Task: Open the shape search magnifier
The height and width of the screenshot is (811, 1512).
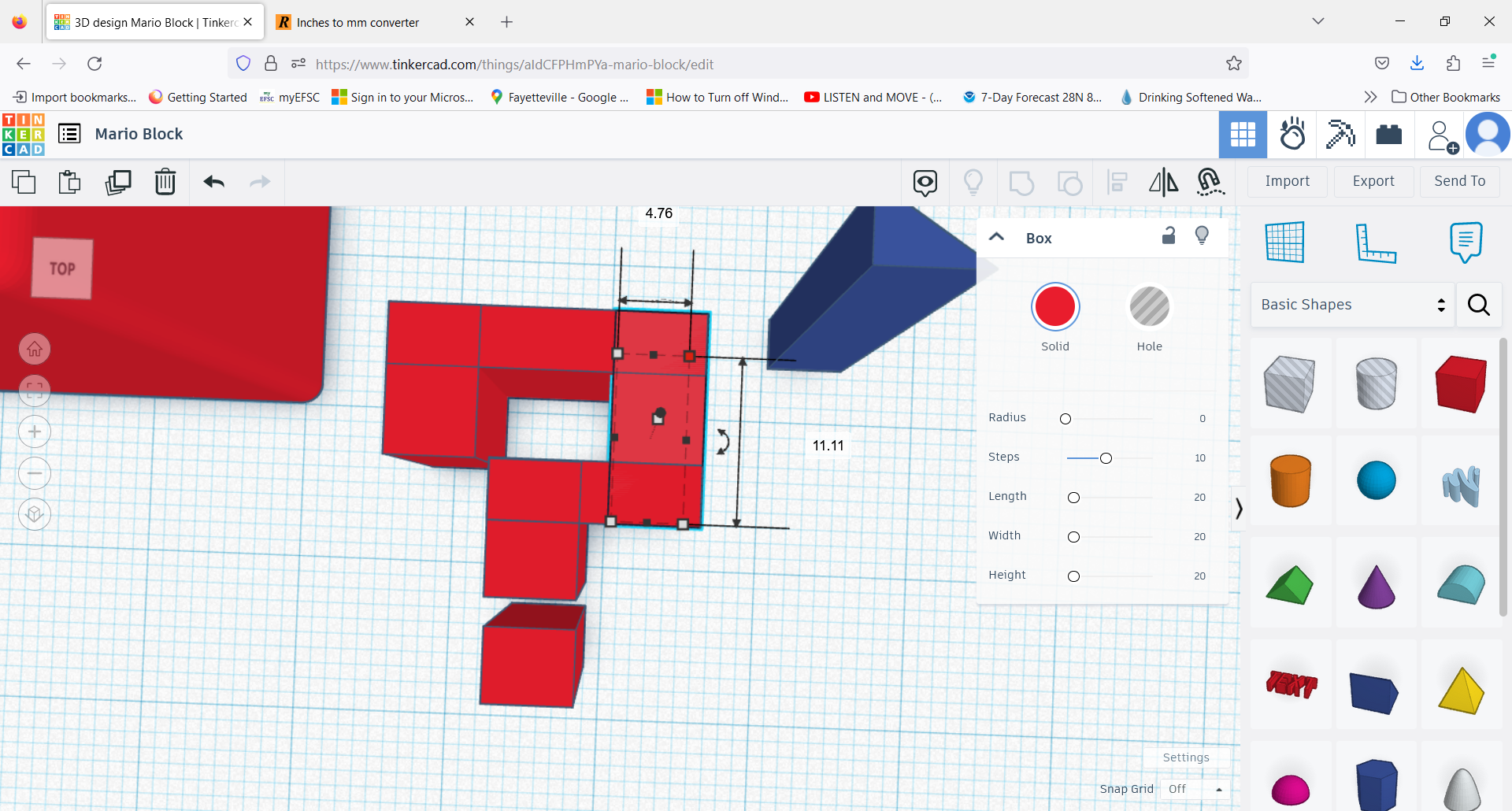Action: tap(1478, 305)
